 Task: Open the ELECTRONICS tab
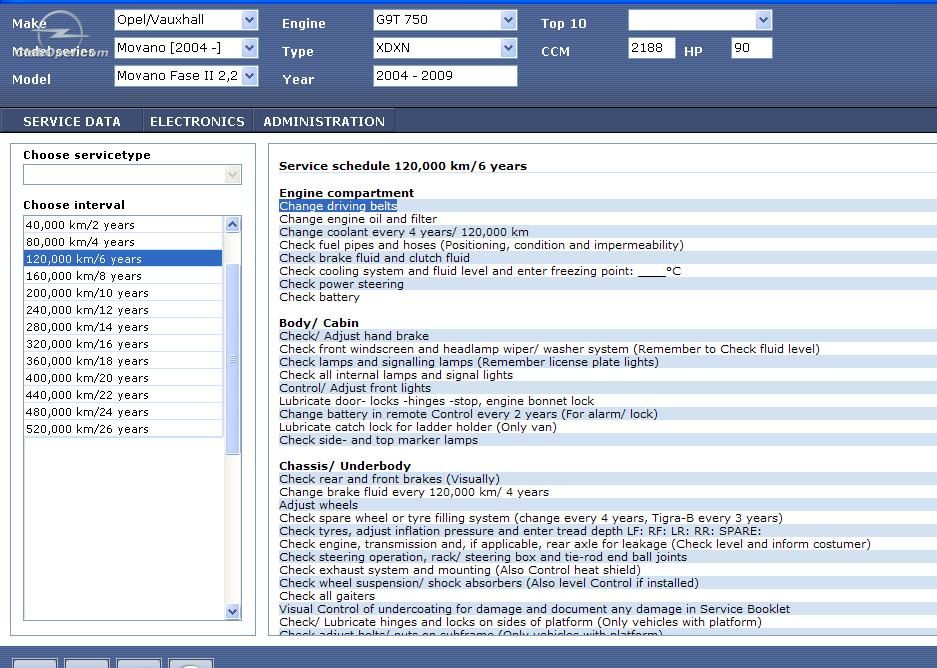point(197,121)
